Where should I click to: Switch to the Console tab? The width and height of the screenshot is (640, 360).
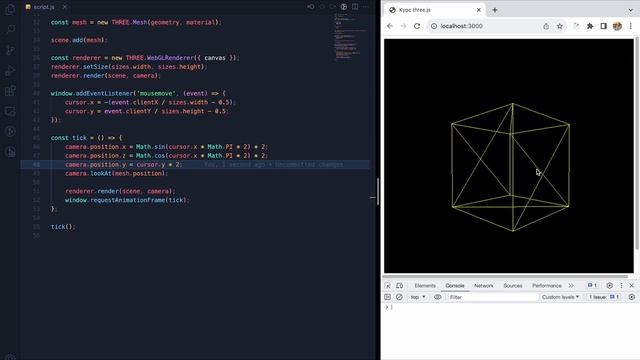click(x=455, y=286)
